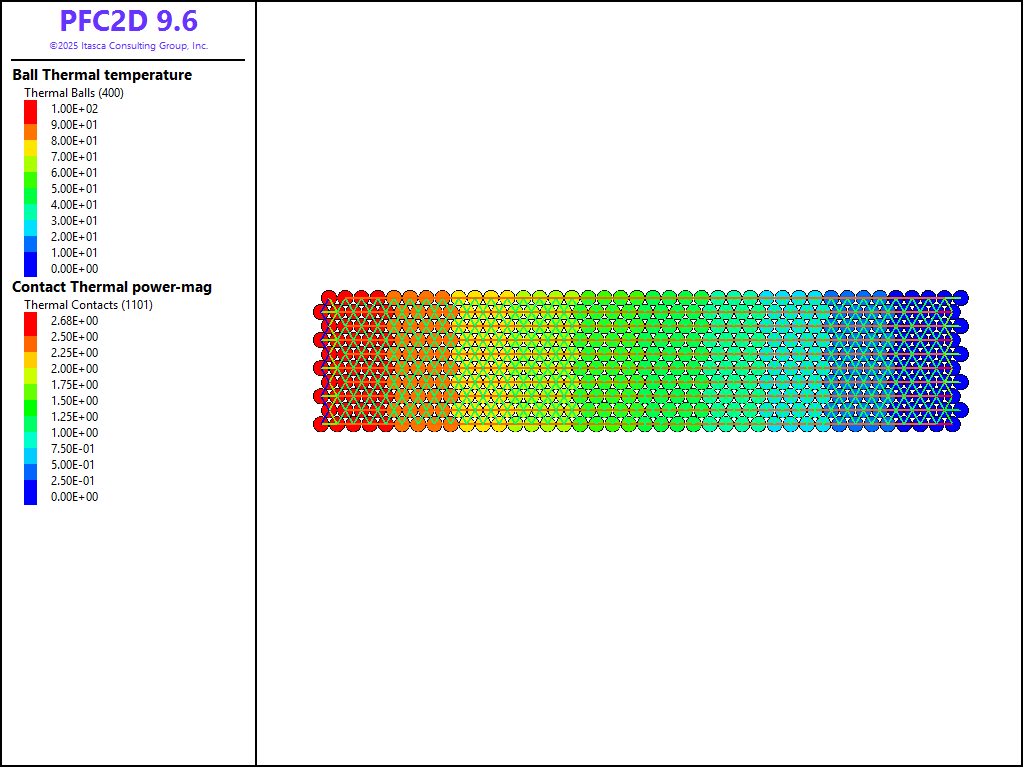Choose the cyan 3.00E+01 temperature swatch

31,221
